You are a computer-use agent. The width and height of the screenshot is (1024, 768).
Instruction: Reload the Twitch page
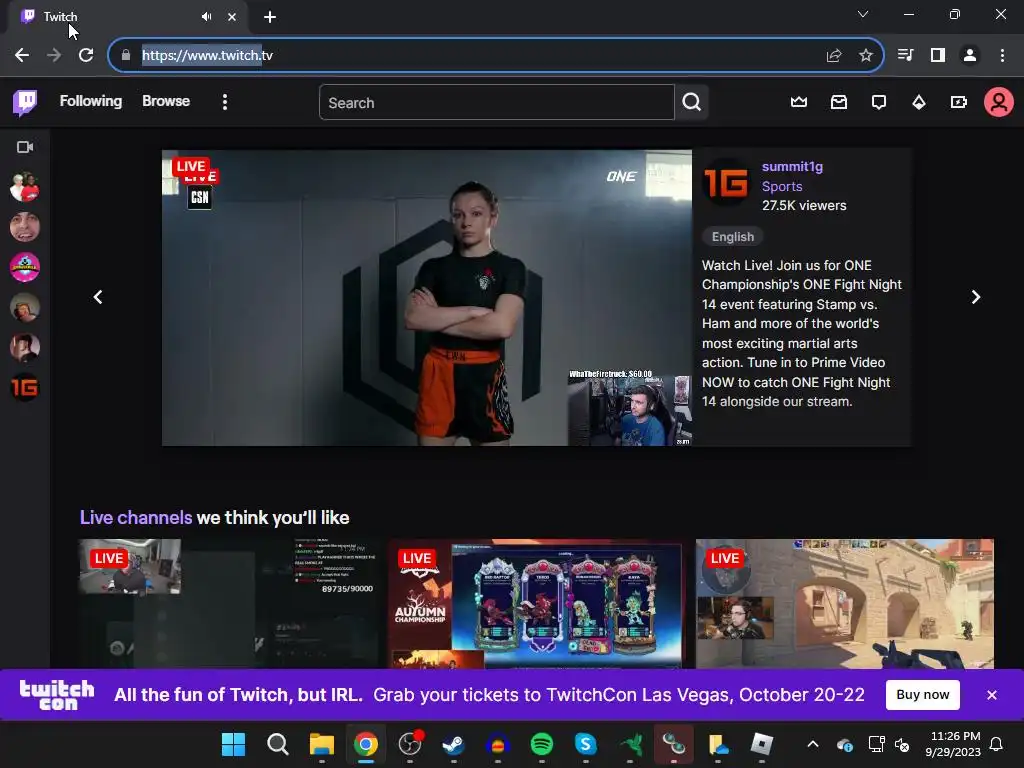tap(86, 56)
